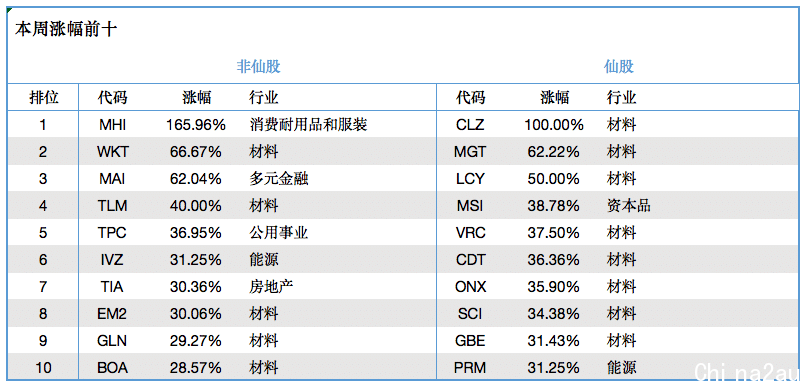Click the 消费耐用品和服装 industry cell
Image resolution: width=805 pixels, height=385 pixels.
click(x=308, y=125)
